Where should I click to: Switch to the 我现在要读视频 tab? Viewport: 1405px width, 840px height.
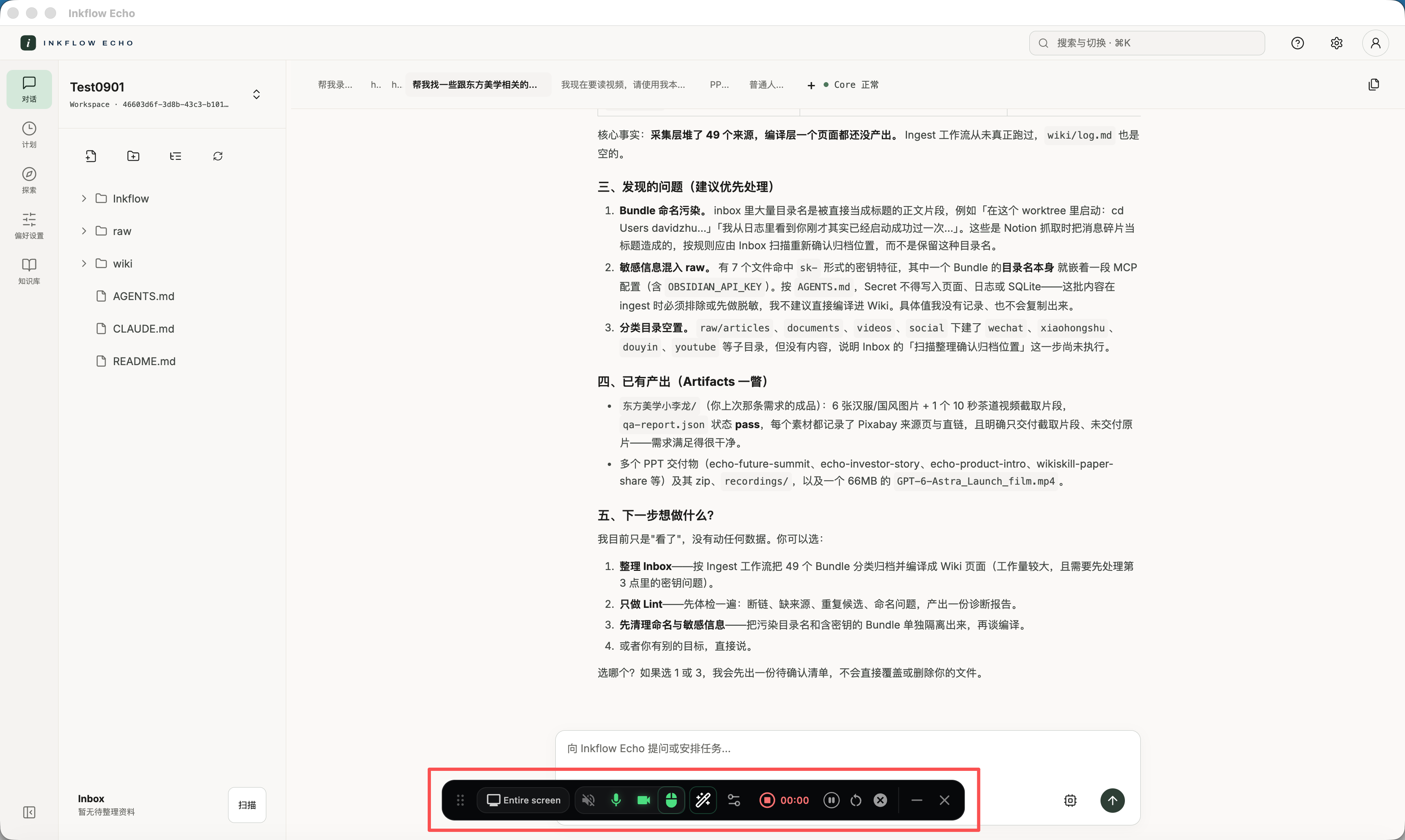pos(623,85)
